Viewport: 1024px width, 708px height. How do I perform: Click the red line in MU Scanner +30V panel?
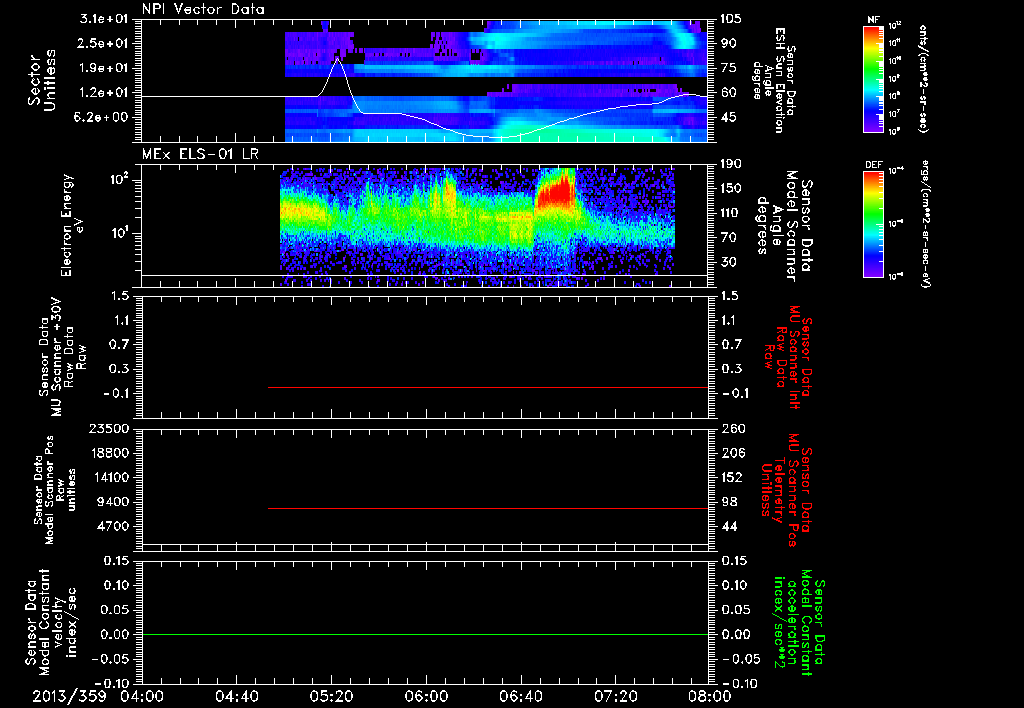(488, 388)
